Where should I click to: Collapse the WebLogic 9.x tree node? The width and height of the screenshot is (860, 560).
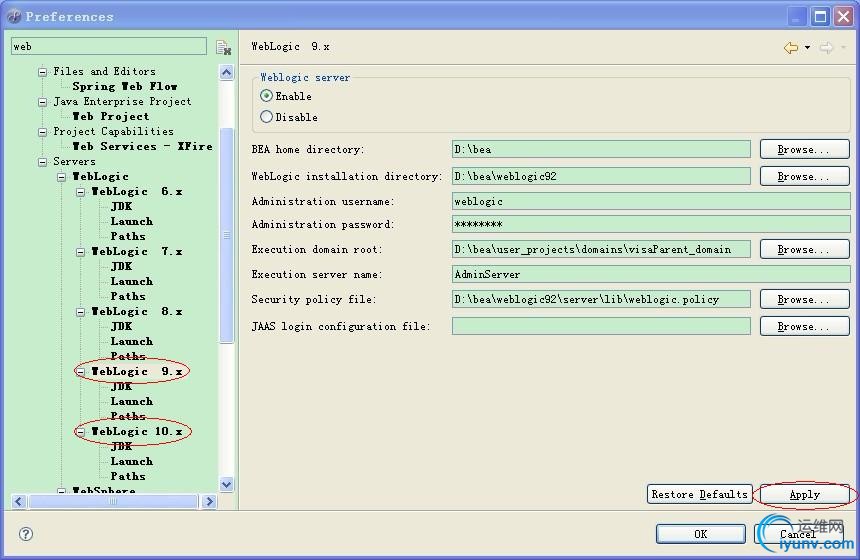(81, 372)
